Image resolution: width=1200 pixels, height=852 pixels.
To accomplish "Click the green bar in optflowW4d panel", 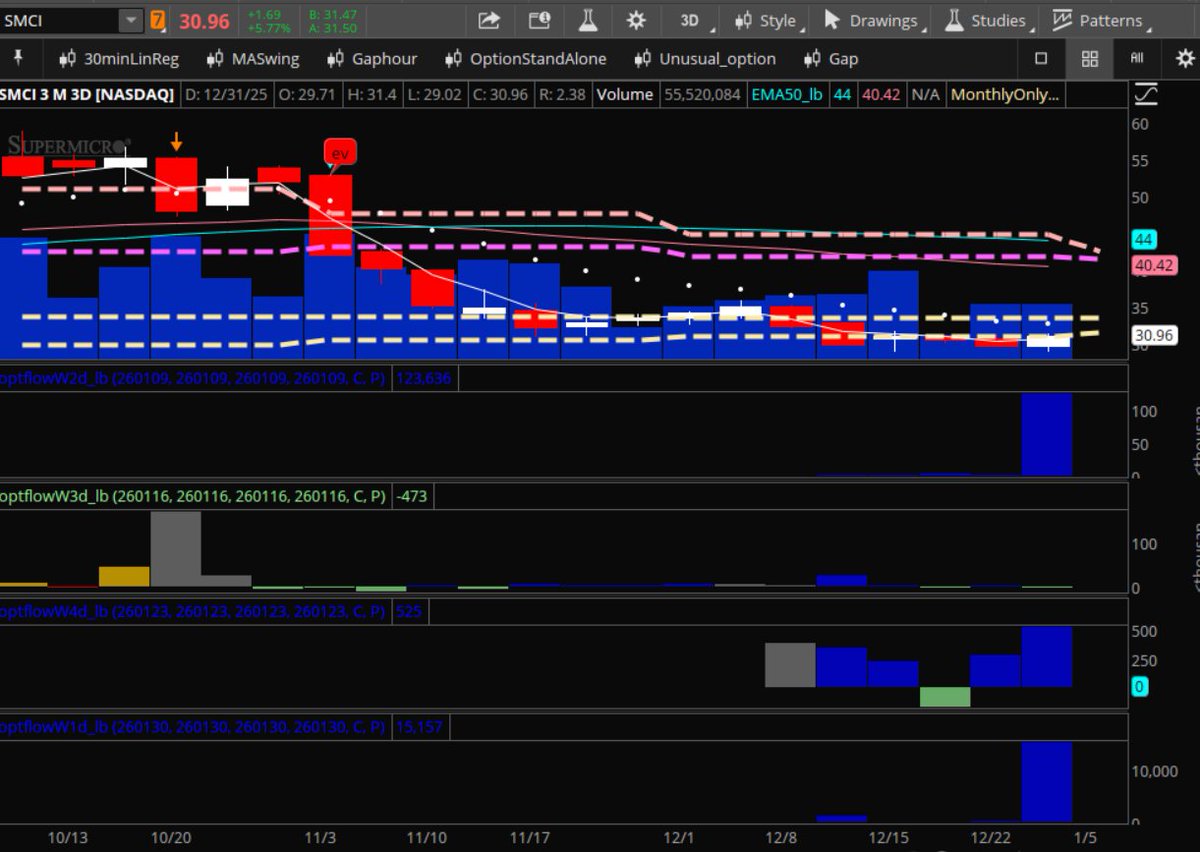I will point(945,697).
